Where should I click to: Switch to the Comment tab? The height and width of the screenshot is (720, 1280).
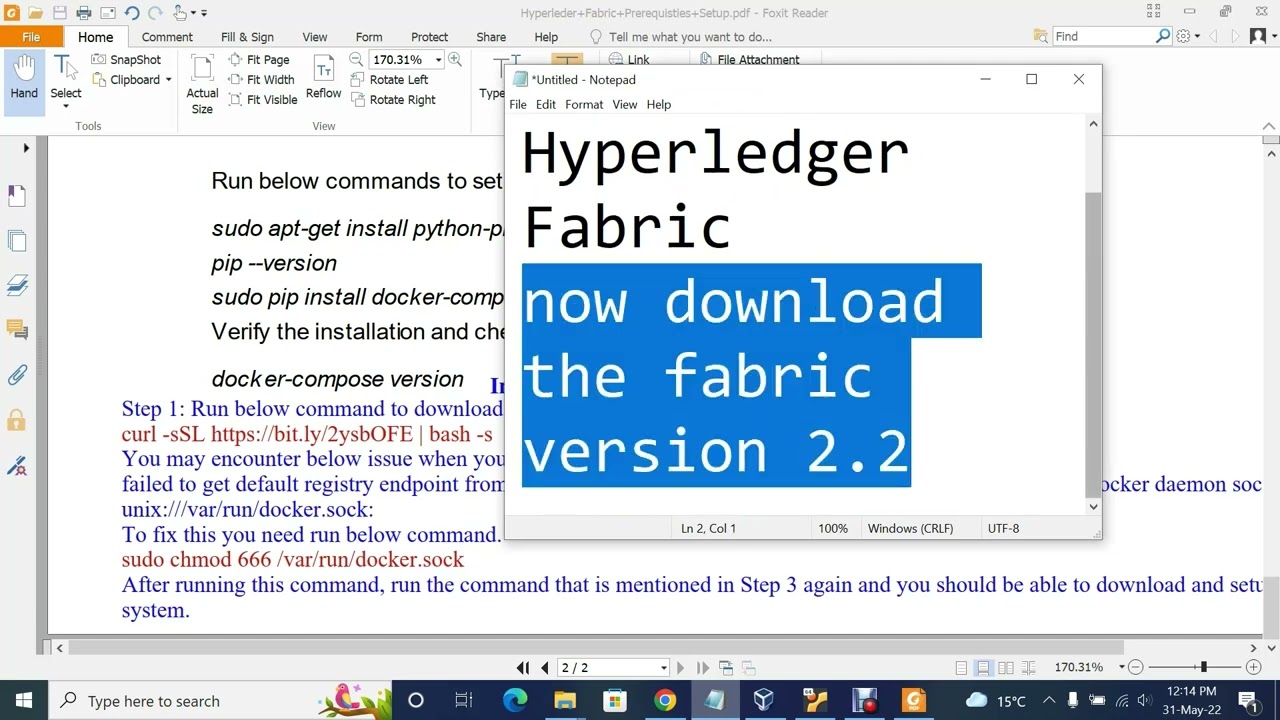coord(167,37)
